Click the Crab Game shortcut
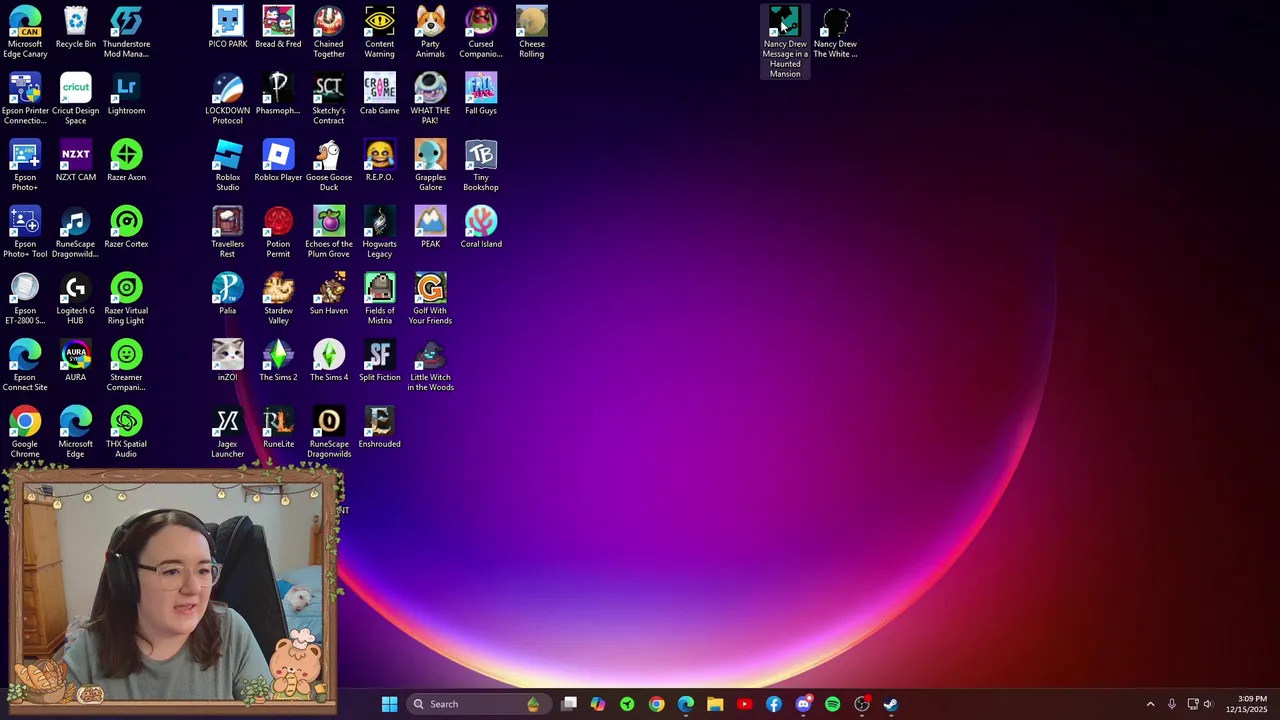The height and width of the screenshot is (720, 1280). pyautogui.click(x=379, y=95)
